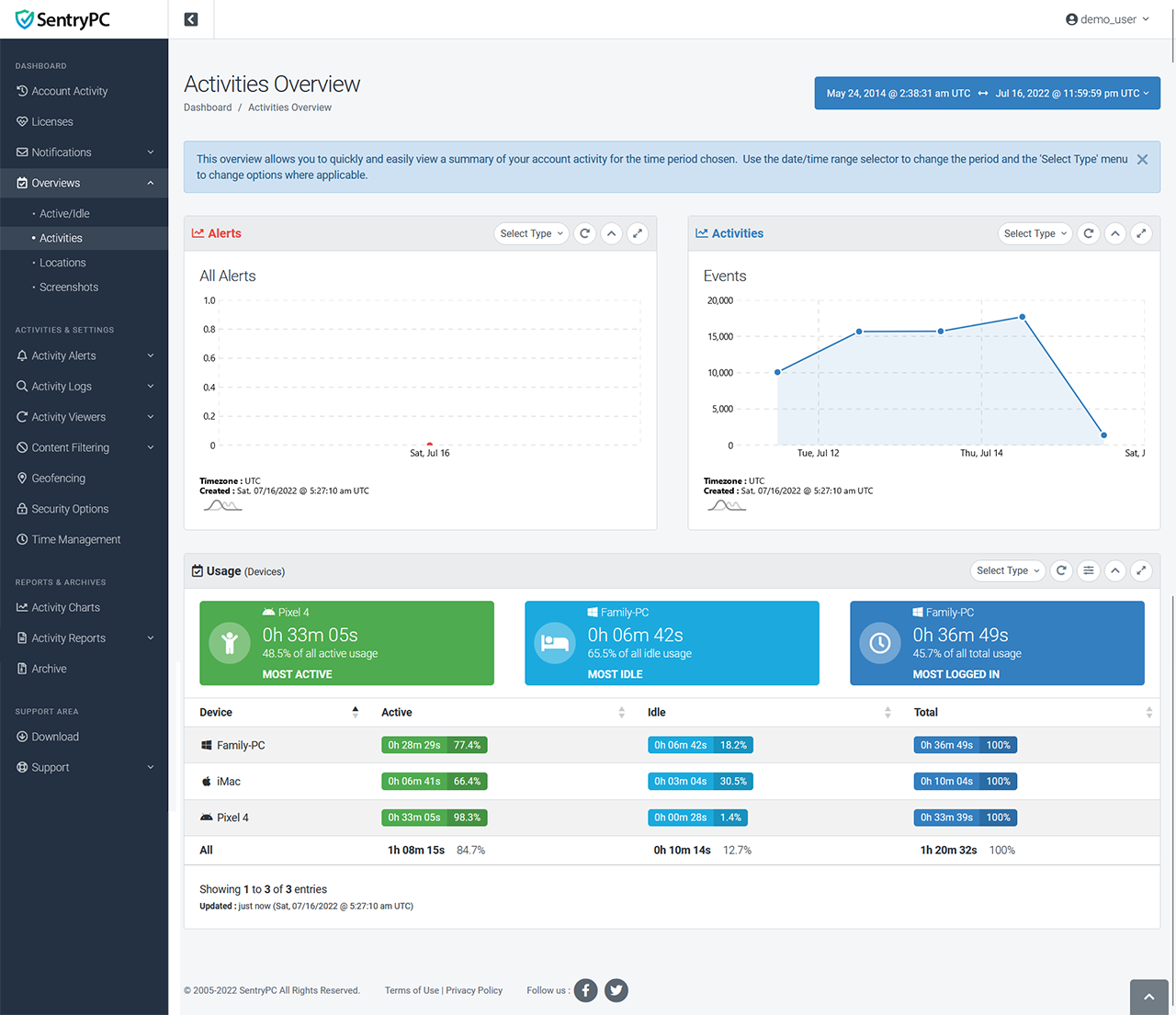Open the Usage panel list options icon
This screenshot has width=1176, height=1015.
click(1088, 570)
